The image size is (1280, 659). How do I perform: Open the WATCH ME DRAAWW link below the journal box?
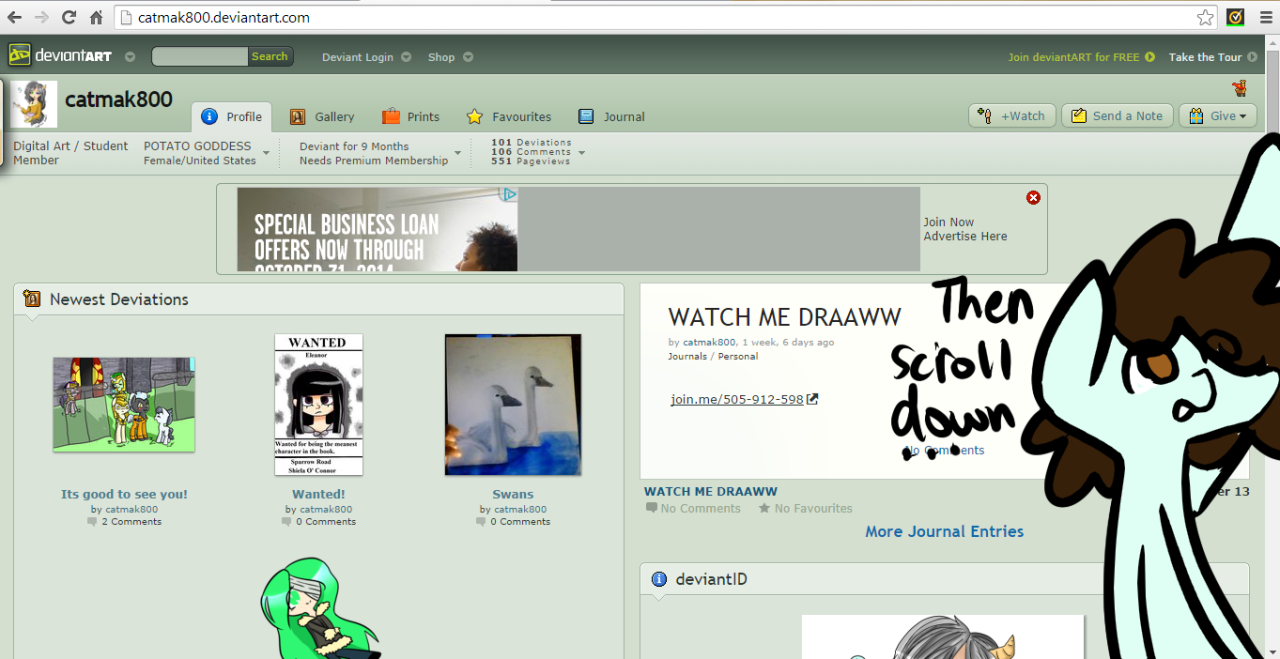(x=711, y=491)
